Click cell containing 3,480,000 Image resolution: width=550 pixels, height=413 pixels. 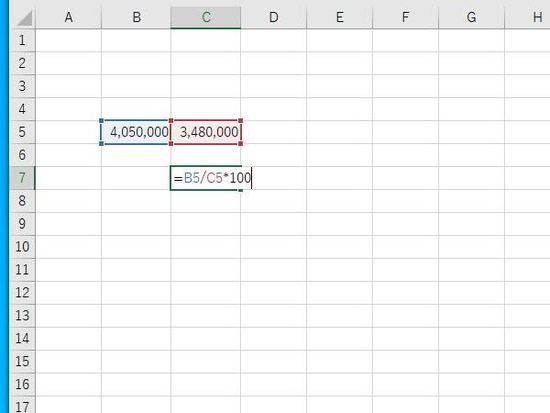click(x=206, y=132)
